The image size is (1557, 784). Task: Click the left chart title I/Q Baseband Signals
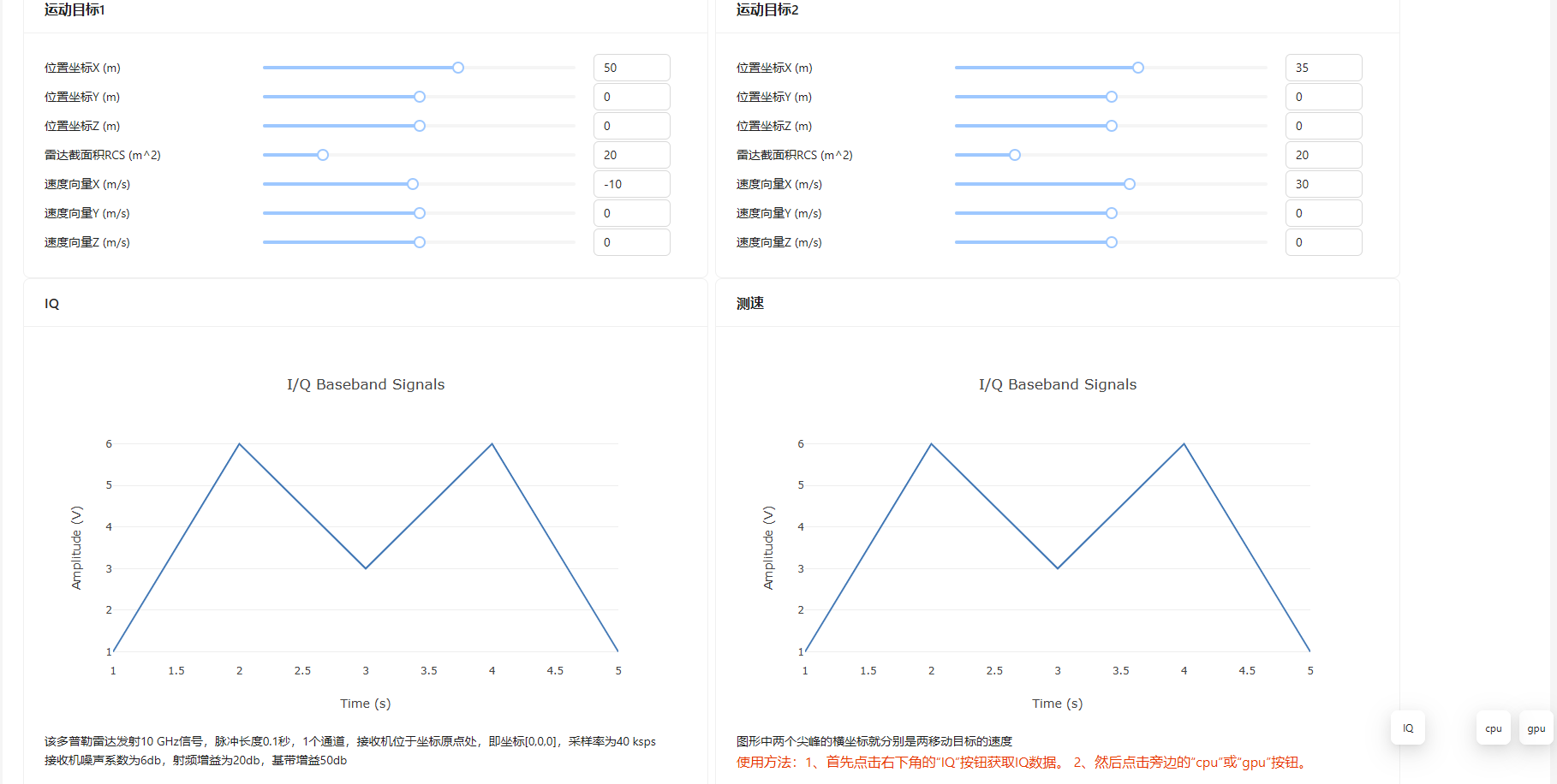point(366,384)
